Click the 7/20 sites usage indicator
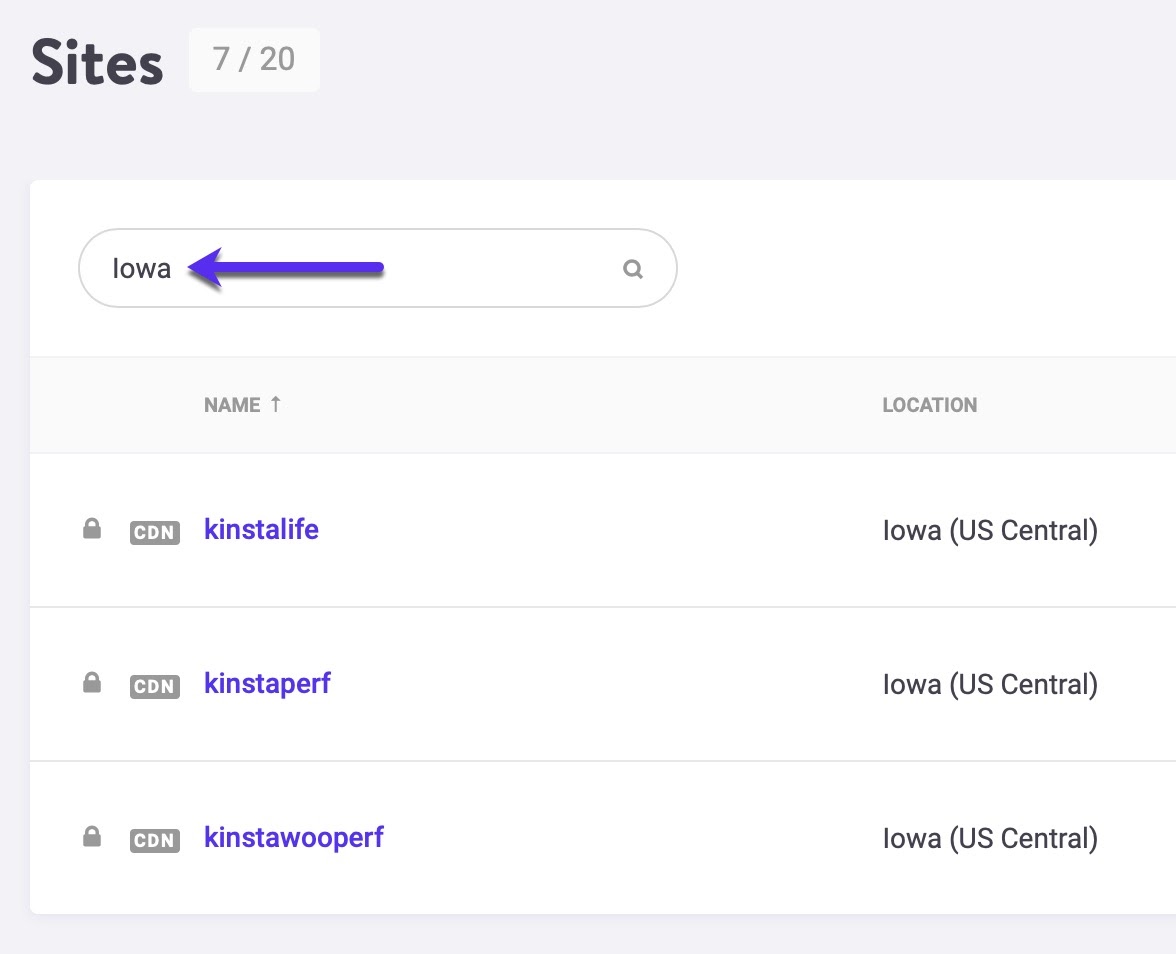Image resolution: width=1176 pixels, height=954 pixels. click(254, 60)
